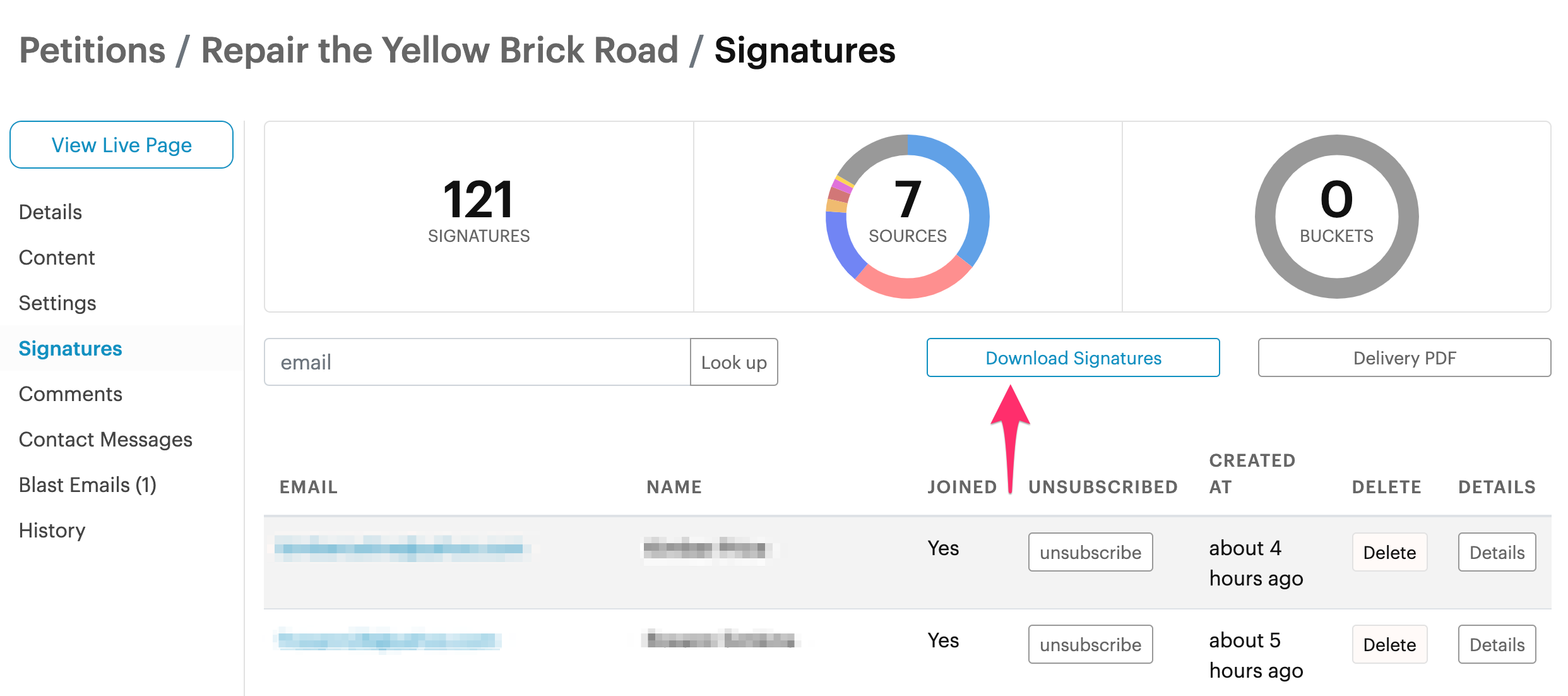Open Blast Emails (1)
The height and width of the screenshot is (696, 1568).
coord(88,484)
